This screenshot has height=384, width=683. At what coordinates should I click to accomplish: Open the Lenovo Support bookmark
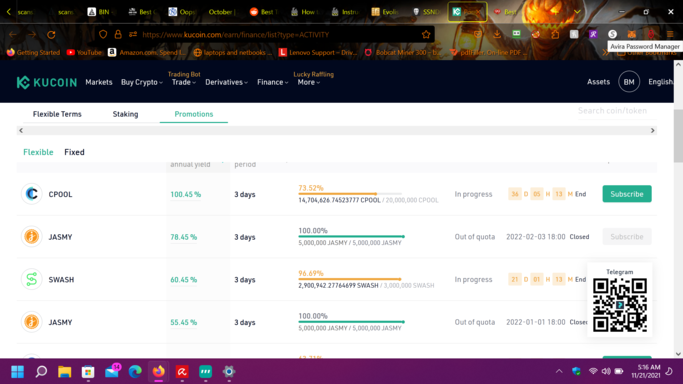click(x=318, y=52)
